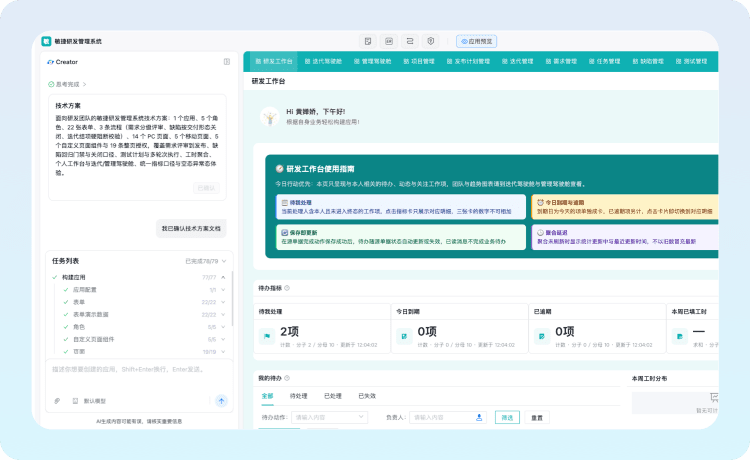Viewport: 750px width, 460px height.
Task: Switch to 研发工作台 nav tab
Action: pos(274,61)
